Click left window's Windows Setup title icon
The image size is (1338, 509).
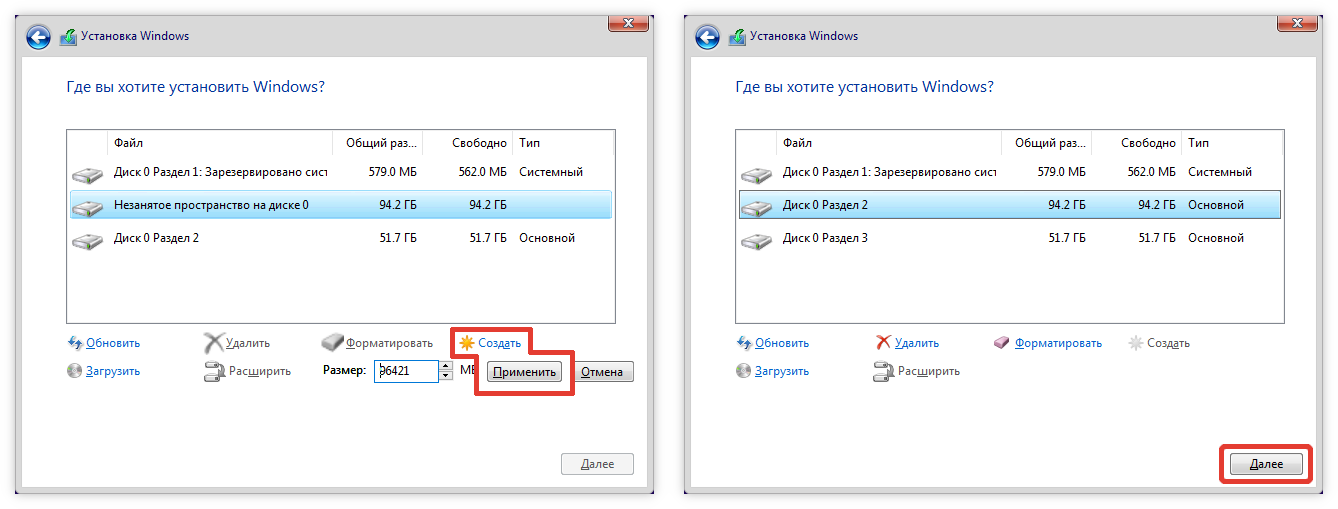coord(68,37)
